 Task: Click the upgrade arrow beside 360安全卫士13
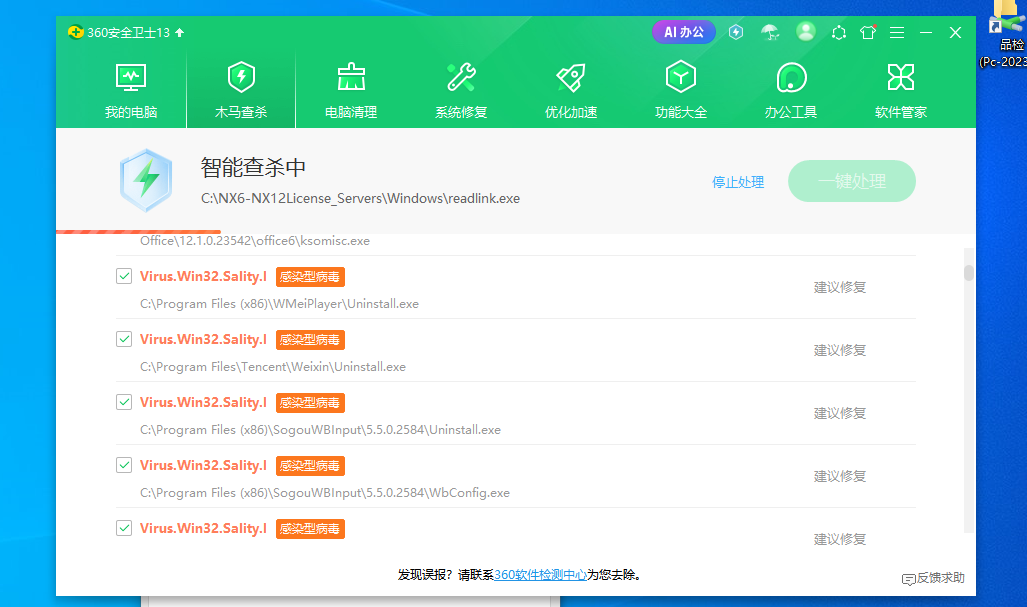click(179, 32)
